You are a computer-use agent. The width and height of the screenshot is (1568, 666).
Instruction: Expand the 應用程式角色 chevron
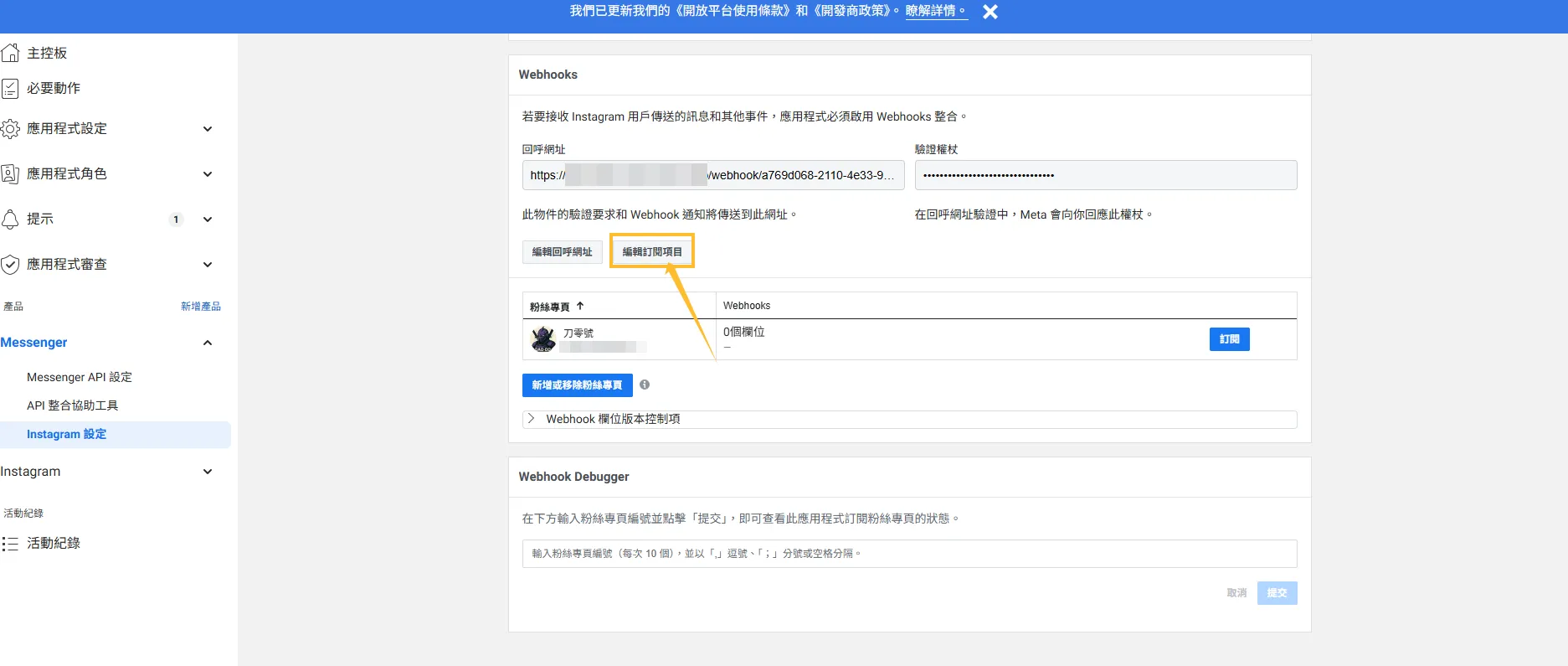point(208,173)
